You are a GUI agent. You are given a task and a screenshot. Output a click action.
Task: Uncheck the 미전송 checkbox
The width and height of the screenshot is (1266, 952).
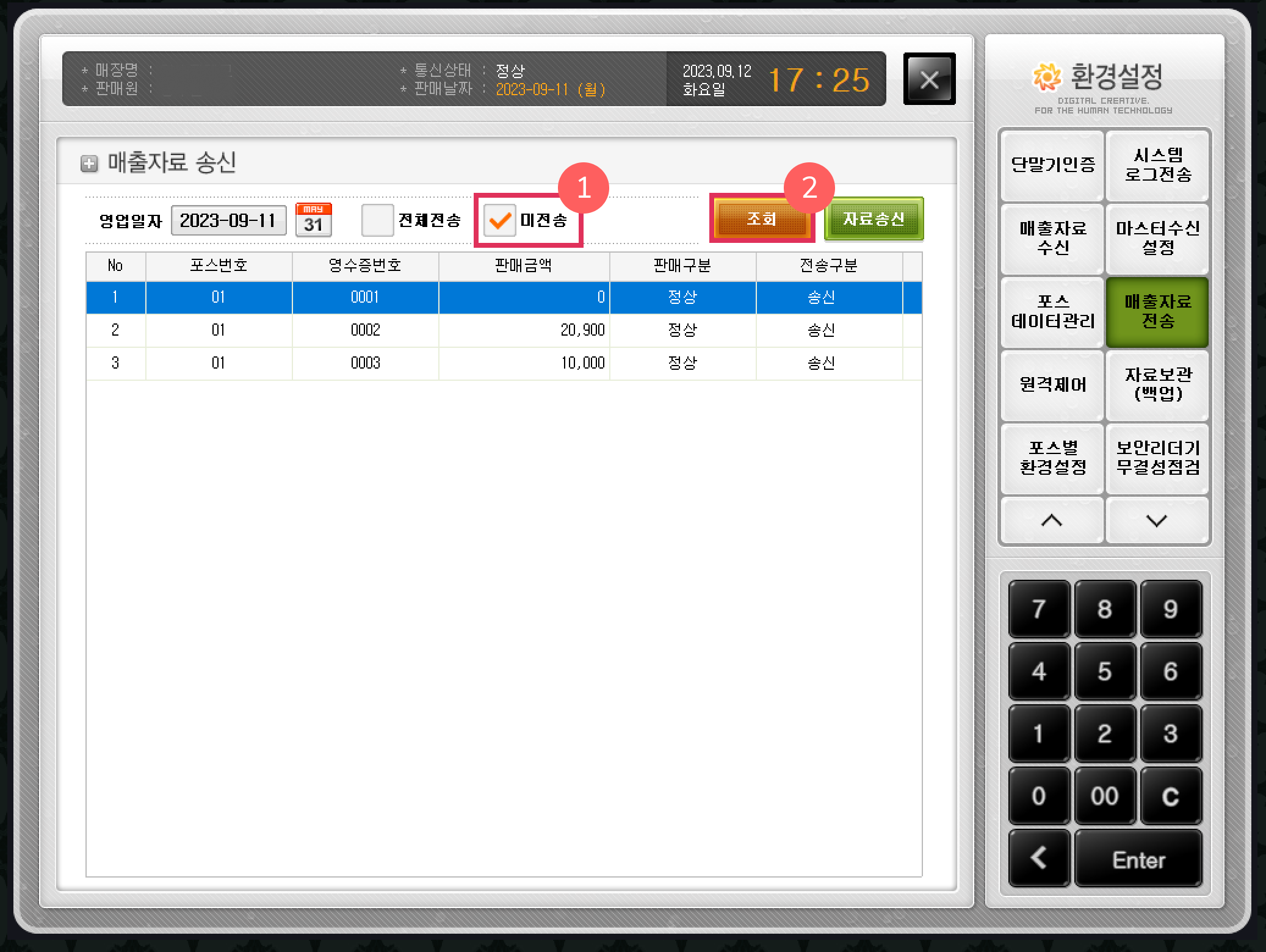coord(499,220)
